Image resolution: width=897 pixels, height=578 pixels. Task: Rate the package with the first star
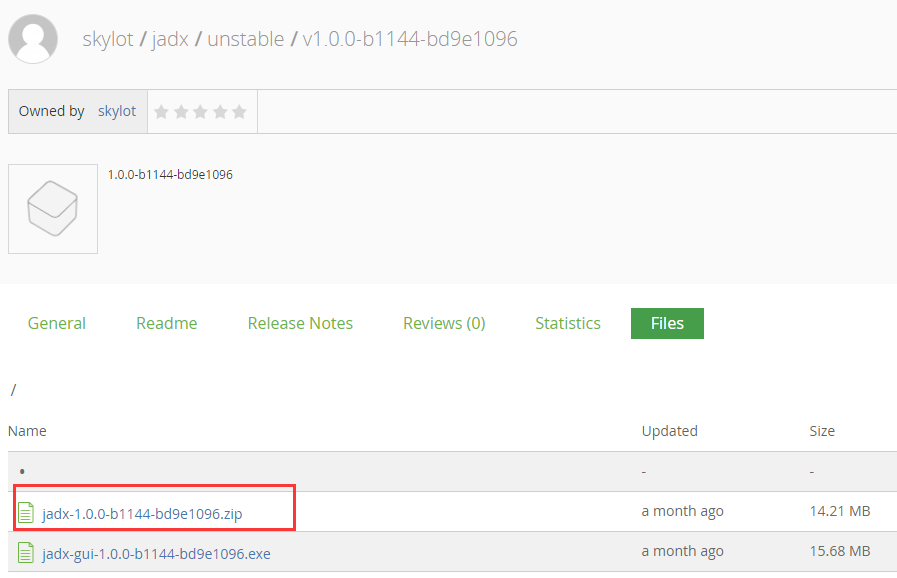tap(161, 112)
